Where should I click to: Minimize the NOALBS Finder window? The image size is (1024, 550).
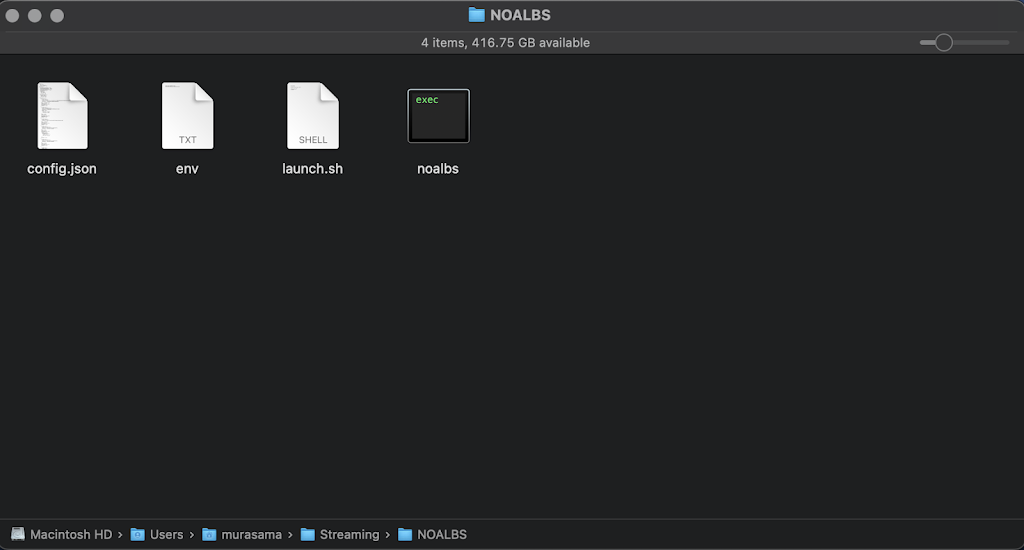tap(35, 16)
